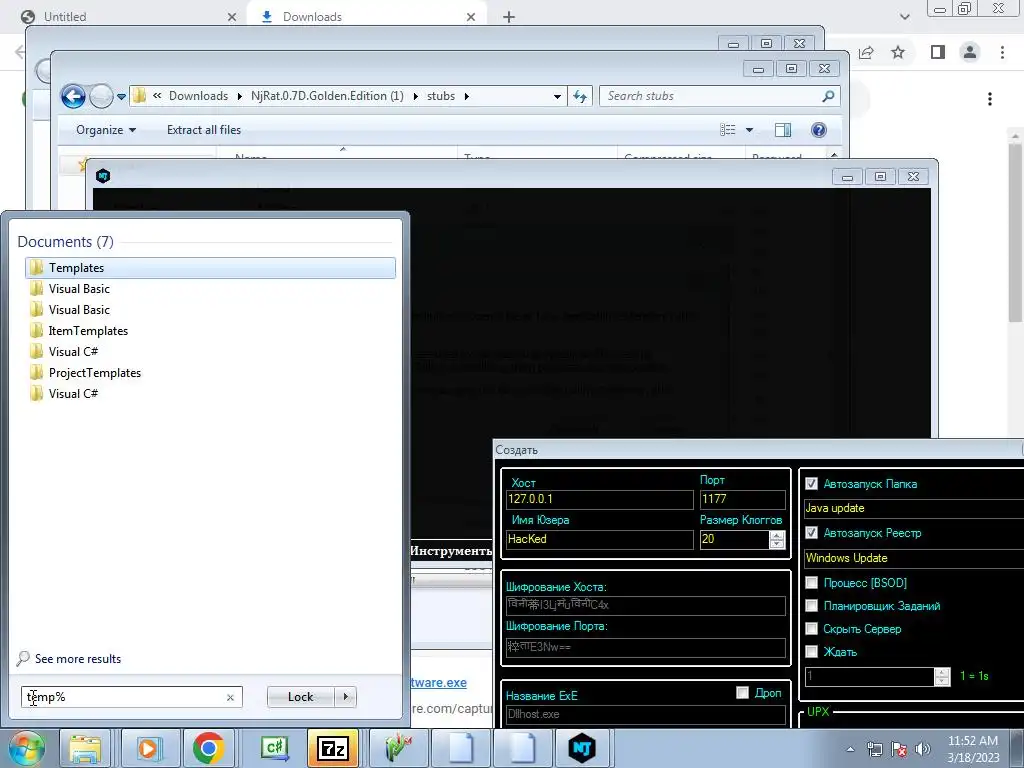Open the address bar history dropdown

click(x=557, y=96)
